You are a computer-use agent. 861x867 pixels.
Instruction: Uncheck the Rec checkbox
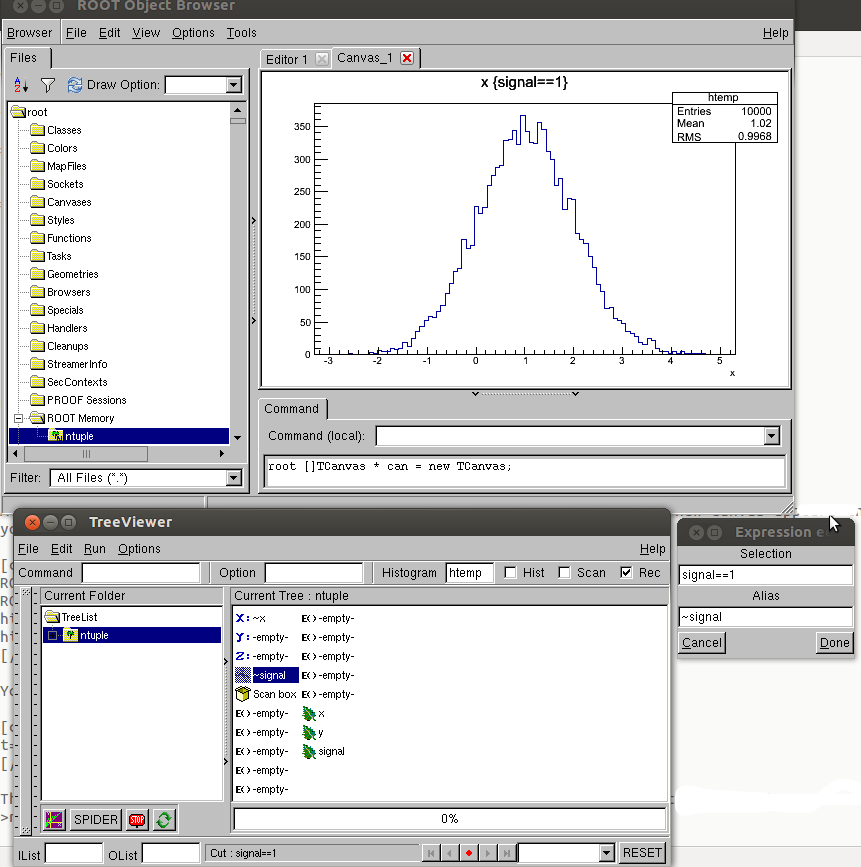pos(626,573)
